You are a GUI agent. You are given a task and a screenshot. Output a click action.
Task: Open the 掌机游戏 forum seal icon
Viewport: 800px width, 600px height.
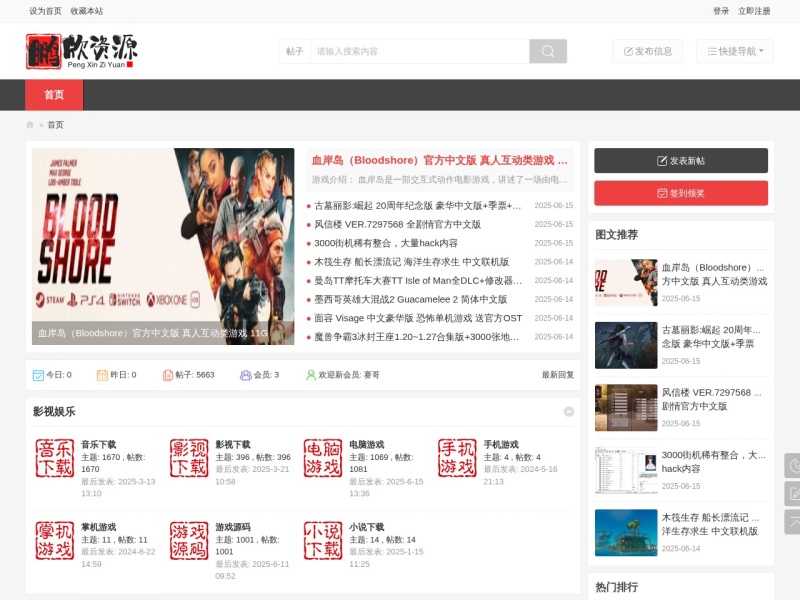(x=55, y=541)
